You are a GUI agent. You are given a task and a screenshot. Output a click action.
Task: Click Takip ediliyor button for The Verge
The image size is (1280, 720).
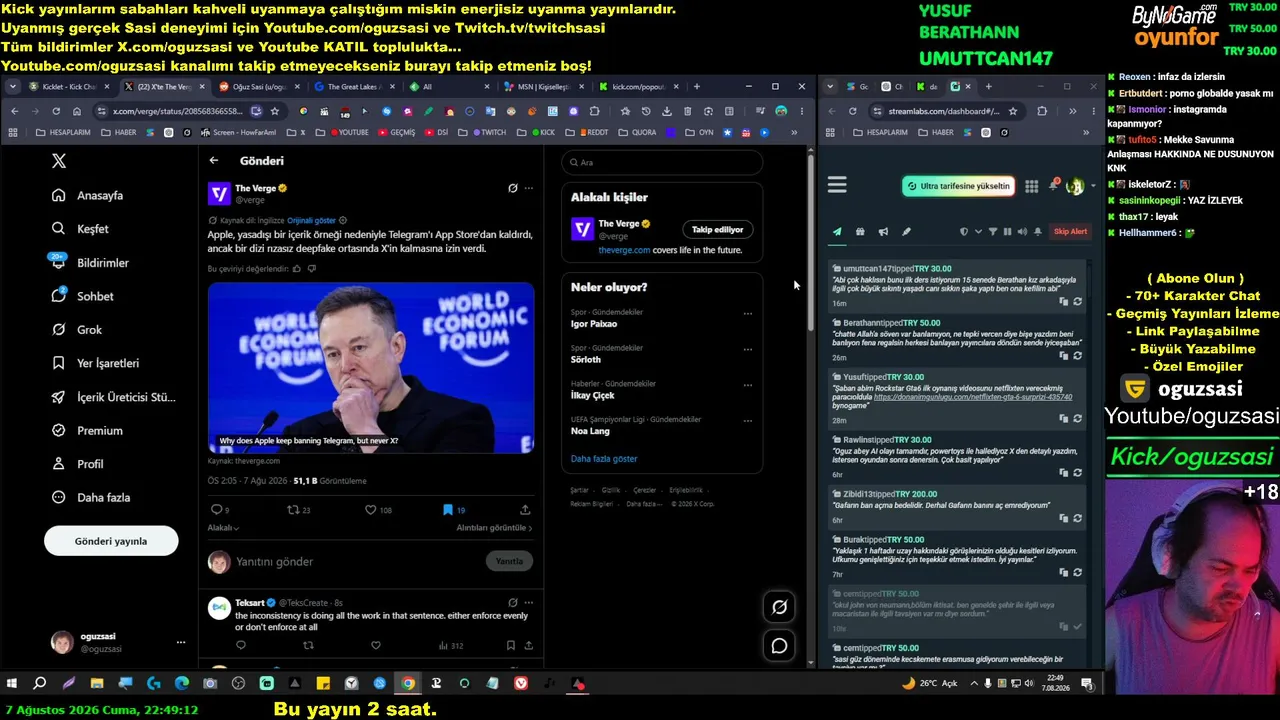pos(718,230)
